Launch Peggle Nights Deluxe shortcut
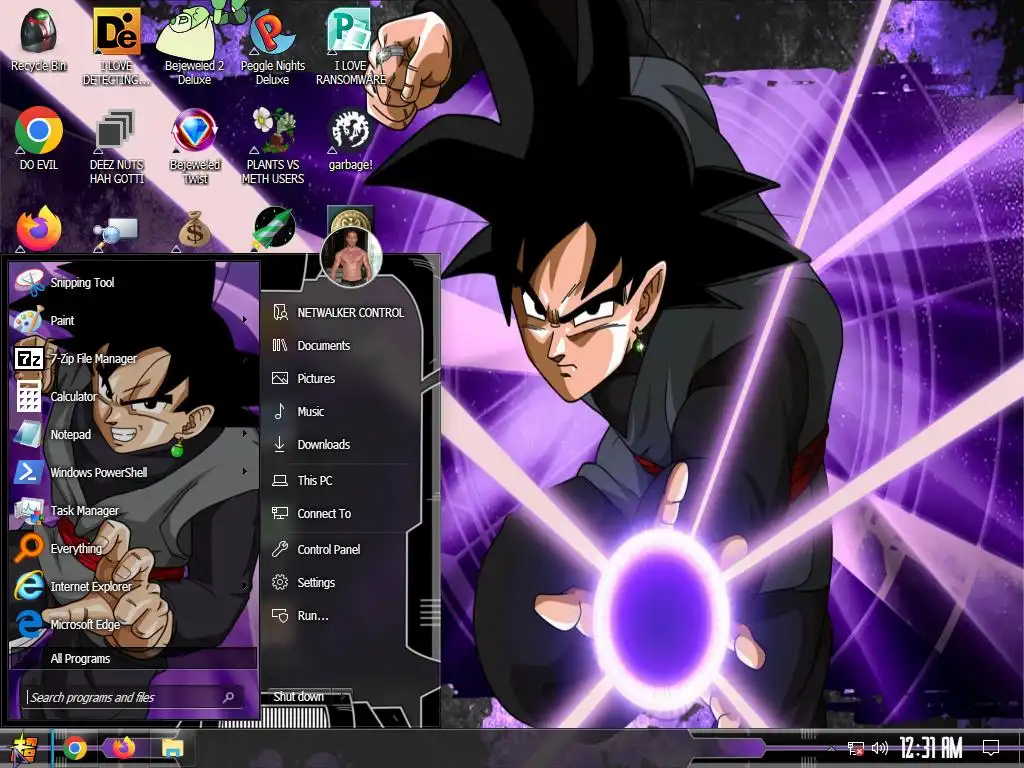This screenshot has height=768, width=1024. click(x=273, y=46)
